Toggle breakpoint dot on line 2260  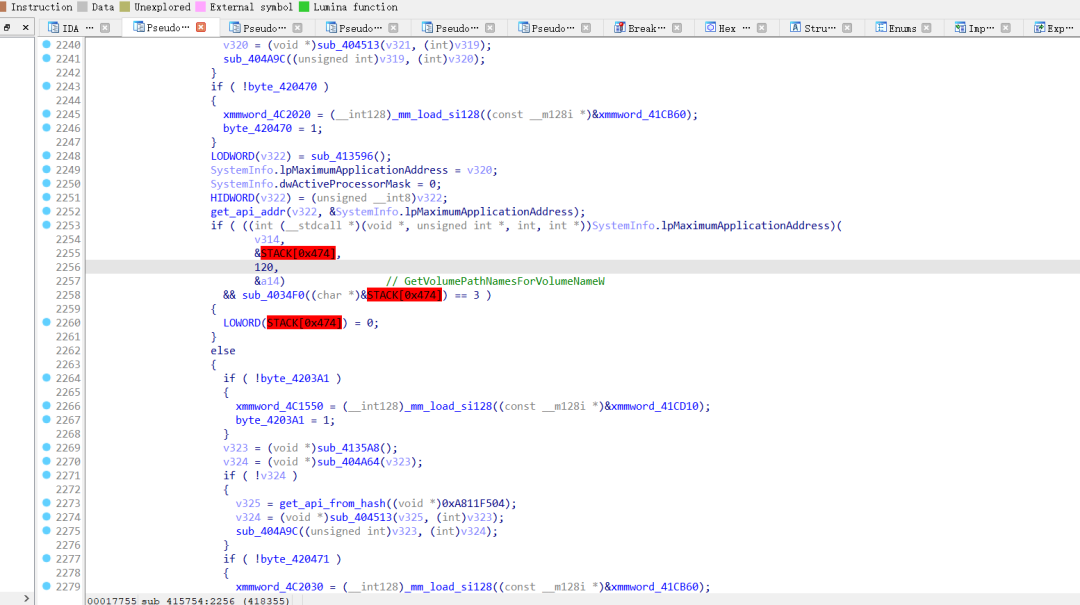pyautogui.click(x=46, y=322)
